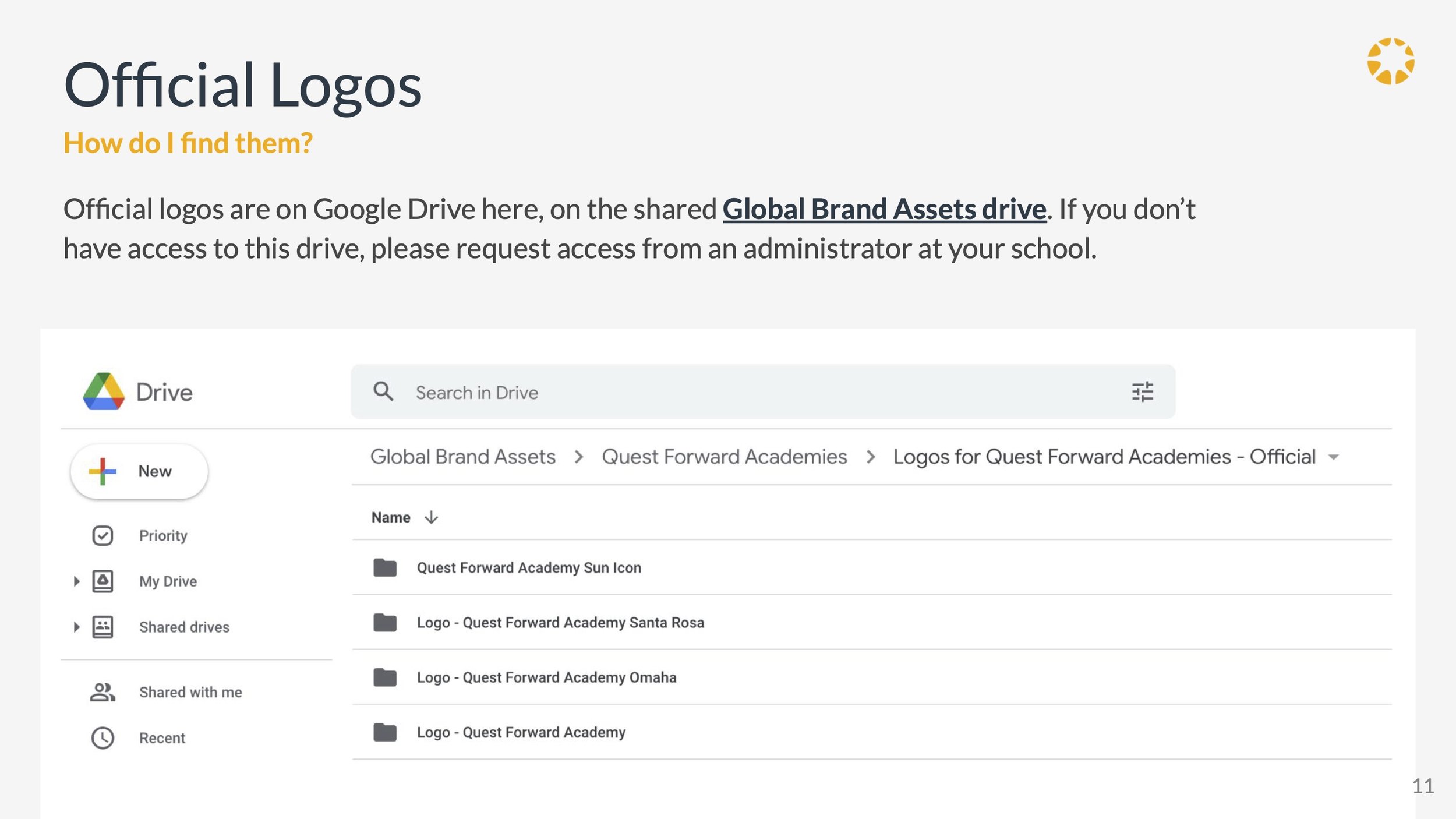Click the Priority checkmark icon

tap(103, 535)
